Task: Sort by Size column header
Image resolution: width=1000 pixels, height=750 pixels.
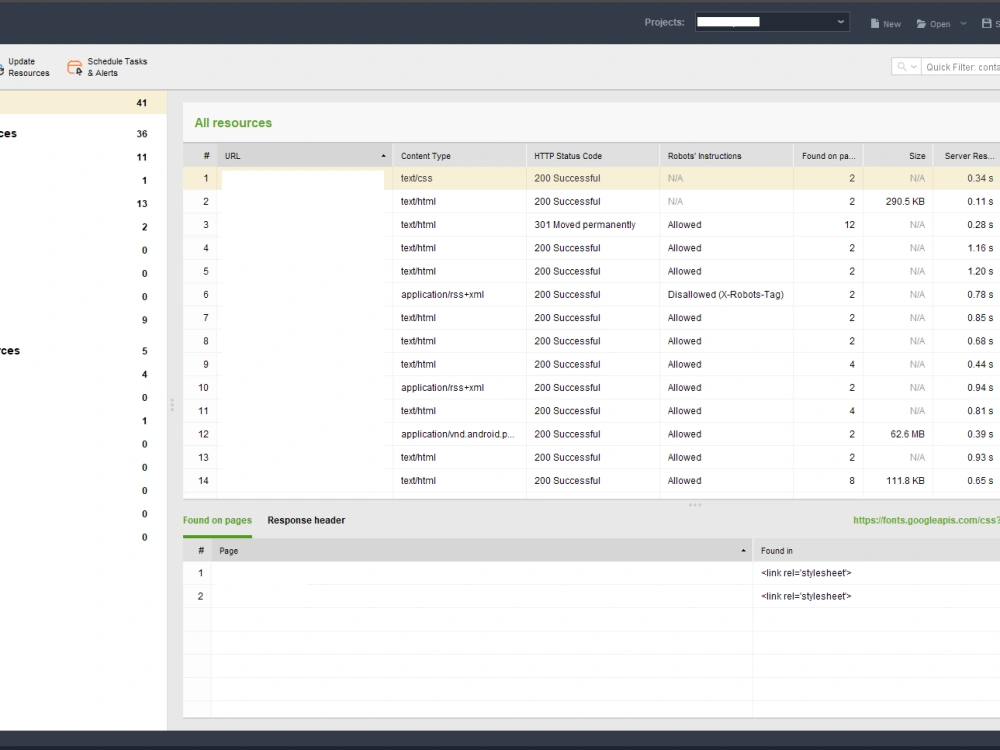Action: point(898,156)
